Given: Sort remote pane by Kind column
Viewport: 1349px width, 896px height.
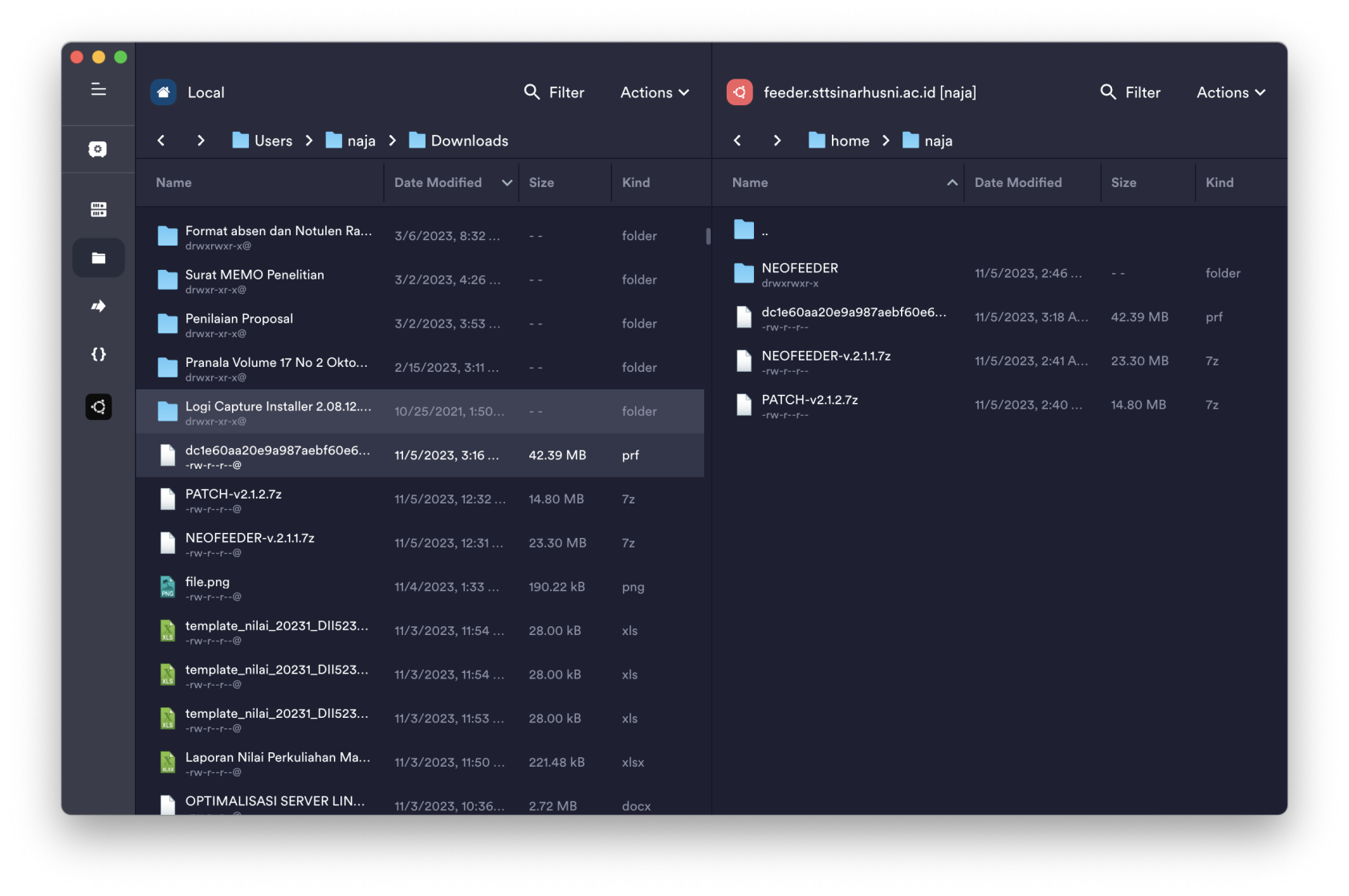Looking at the screenshot, I should 1219,183.
